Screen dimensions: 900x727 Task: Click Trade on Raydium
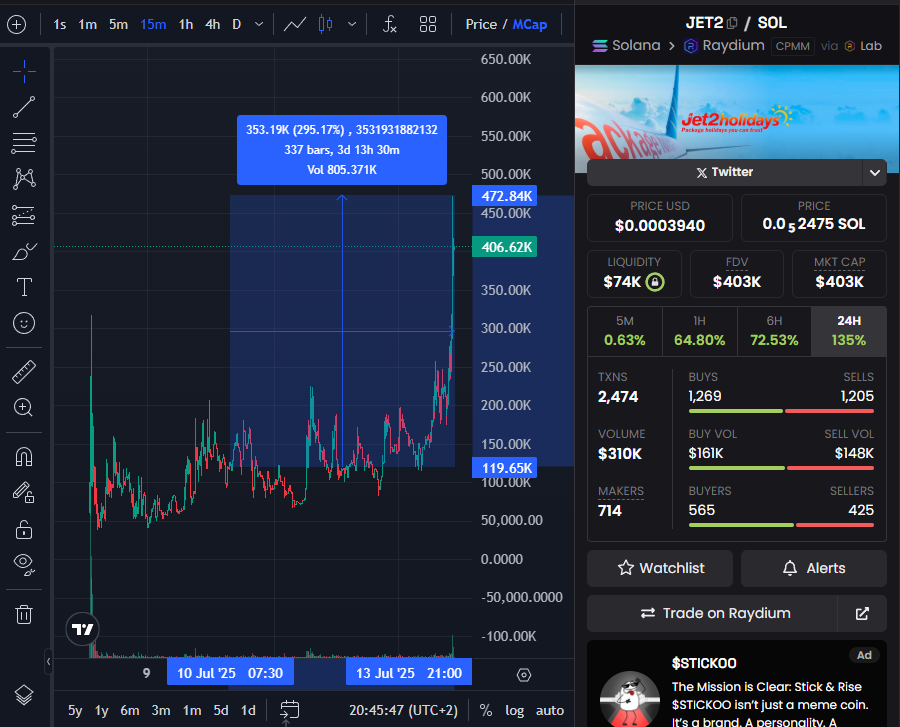pyautogui.click(x=713, y=613)
